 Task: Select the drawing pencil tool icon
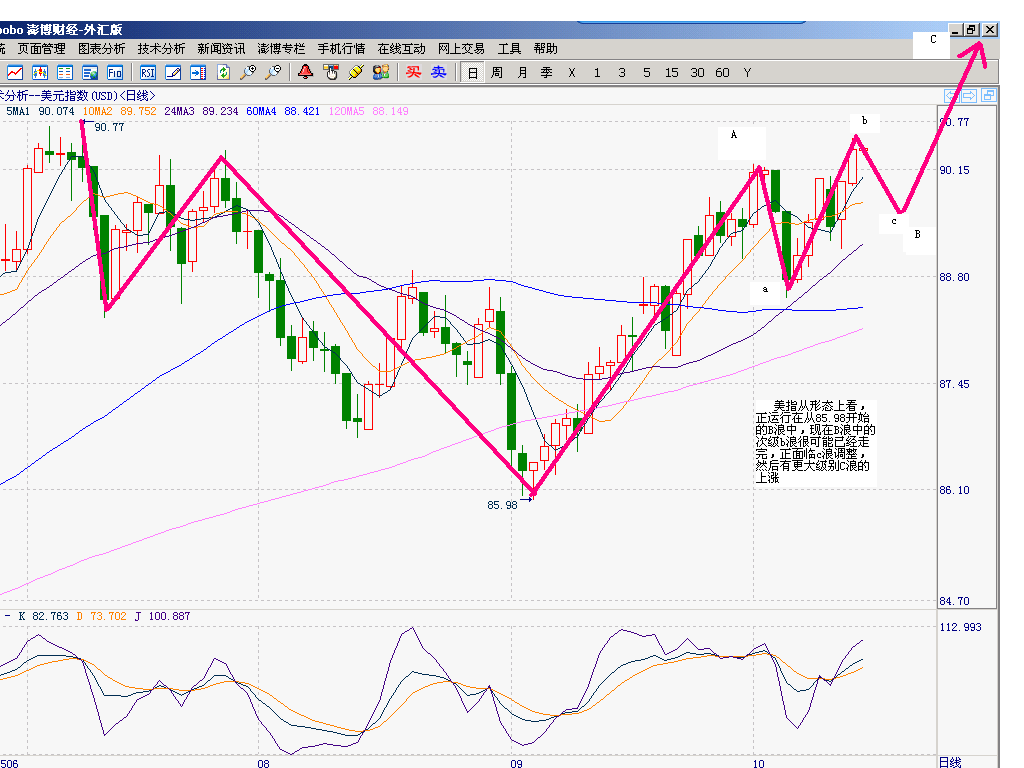tap(173, 72)
